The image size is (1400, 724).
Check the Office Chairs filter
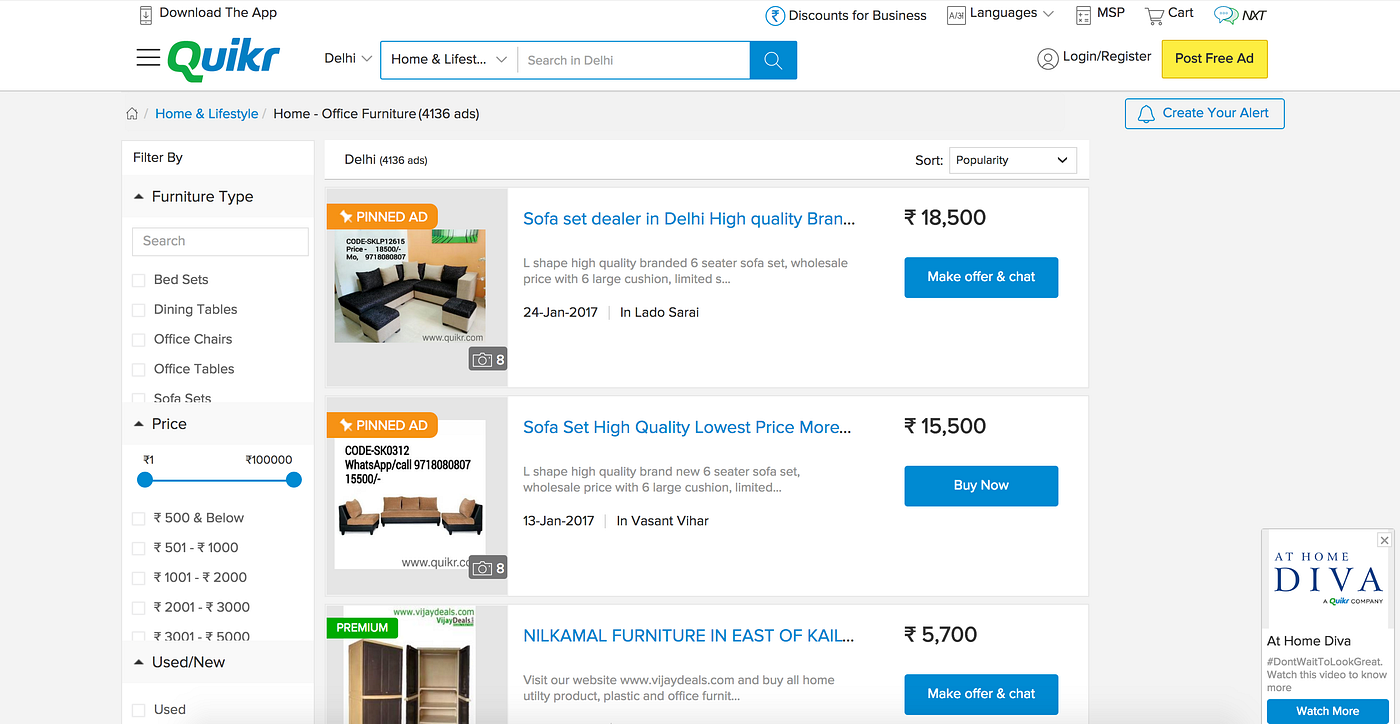pyautogui.click(x=139, y=340)
